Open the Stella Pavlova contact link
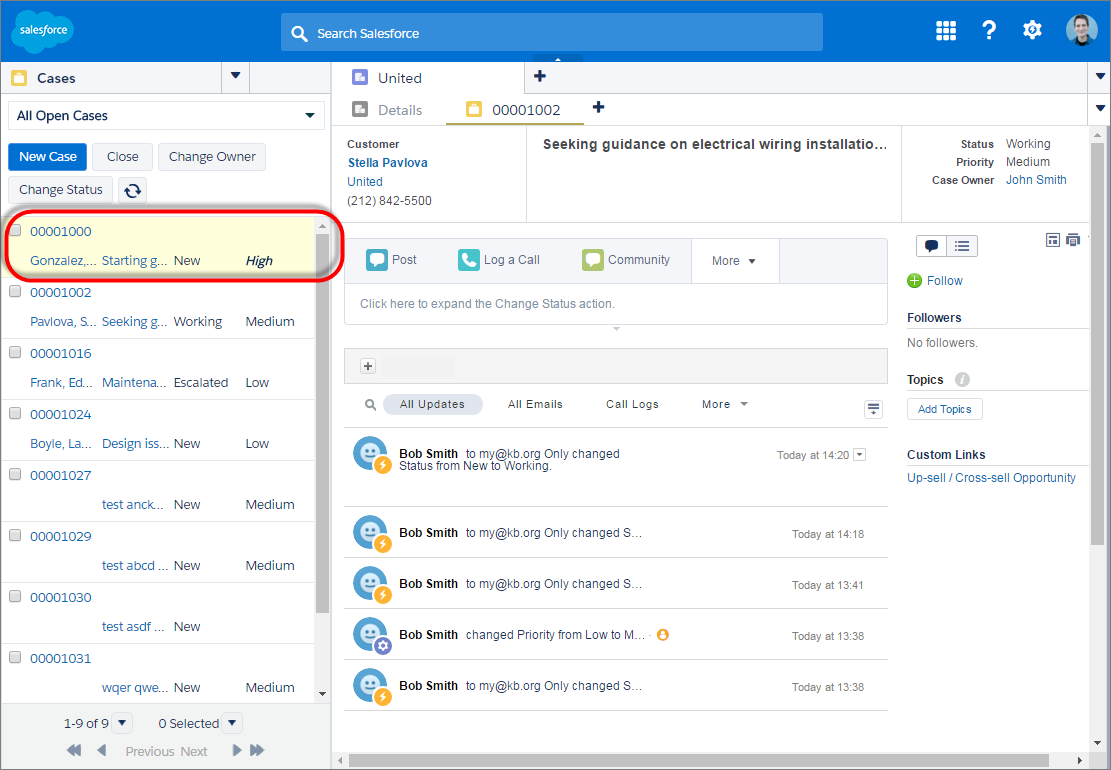1111x770 pixels. (x=388, y=163)
